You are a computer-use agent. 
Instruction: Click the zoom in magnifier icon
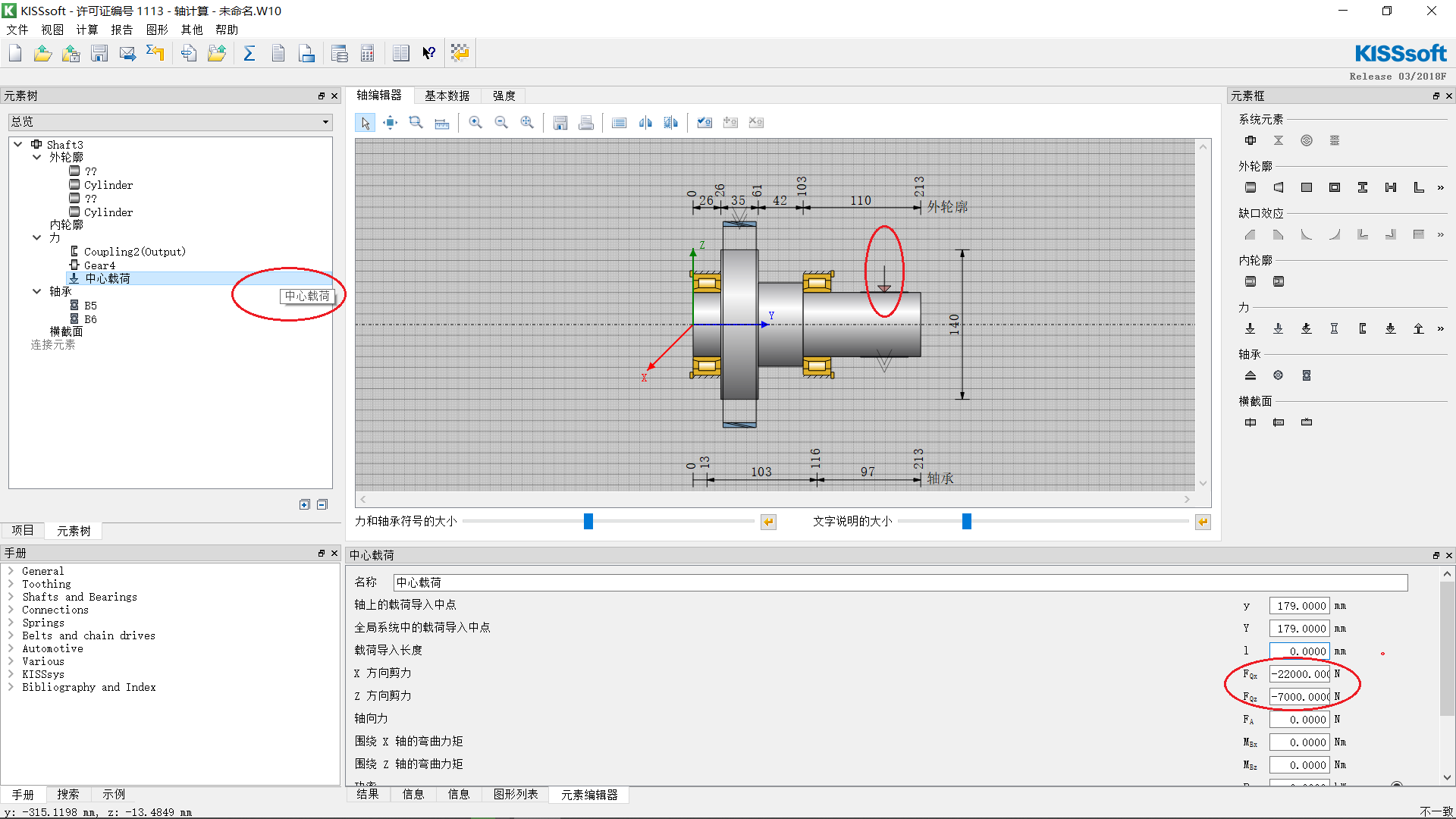[475, 123]
